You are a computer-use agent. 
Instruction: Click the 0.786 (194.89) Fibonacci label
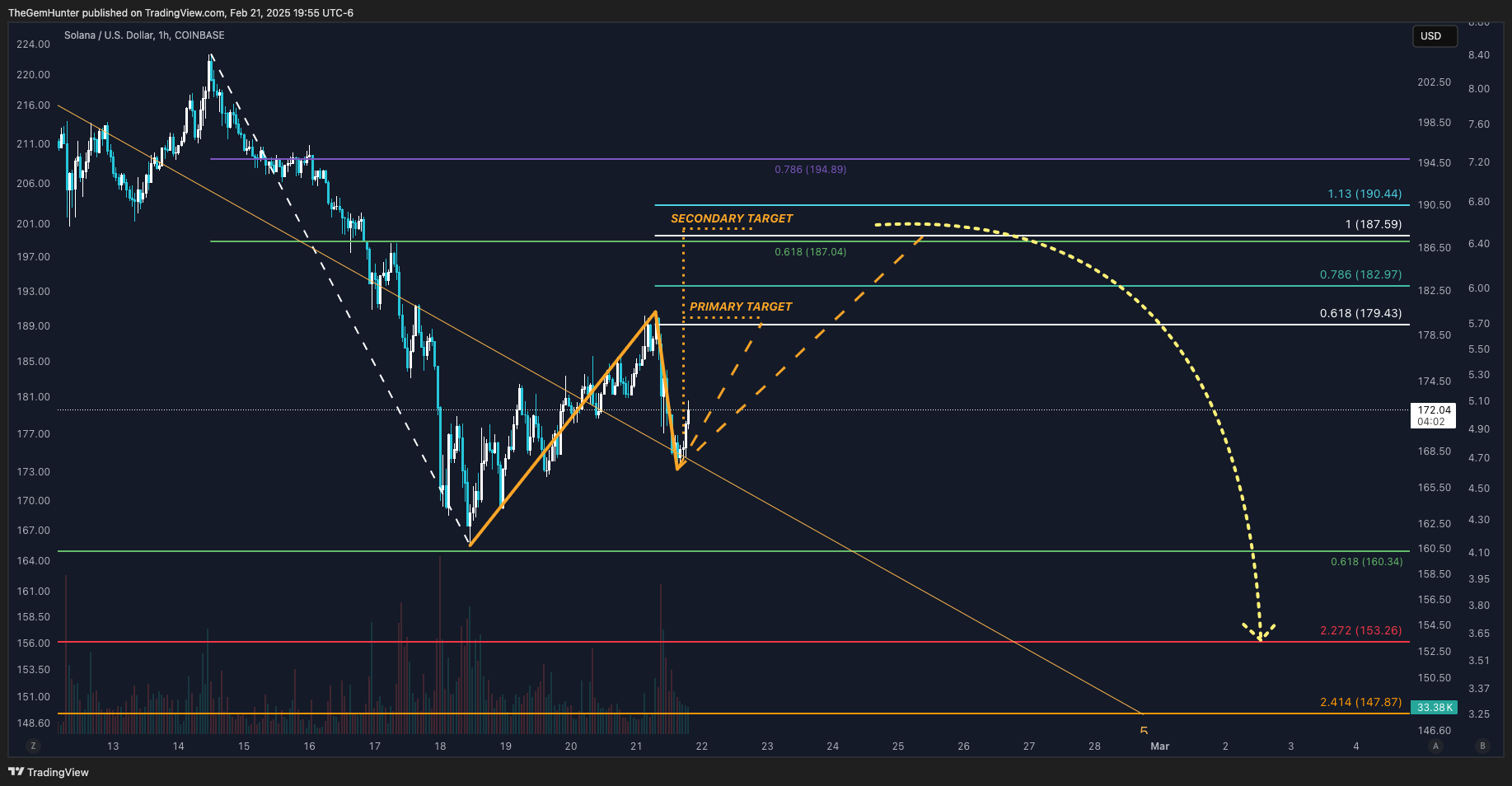tap(810, 170)
